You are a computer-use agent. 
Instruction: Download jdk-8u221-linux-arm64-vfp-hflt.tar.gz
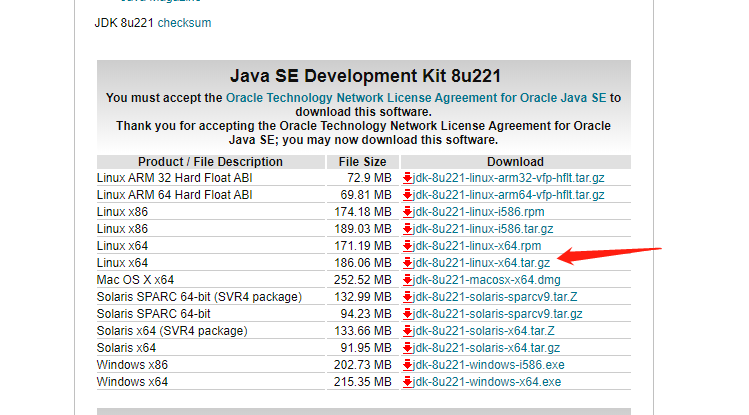coord(509,195)
